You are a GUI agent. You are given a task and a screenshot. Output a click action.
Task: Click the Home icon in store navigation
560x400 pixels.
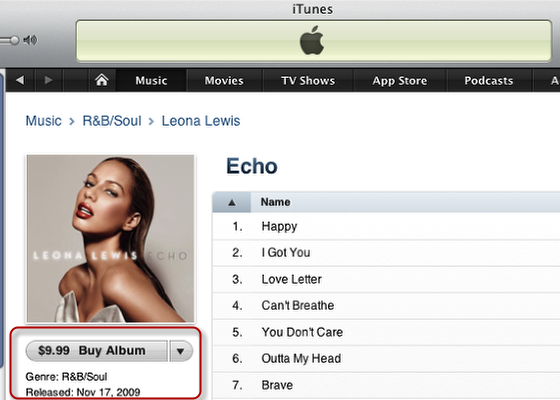point(102,80)
